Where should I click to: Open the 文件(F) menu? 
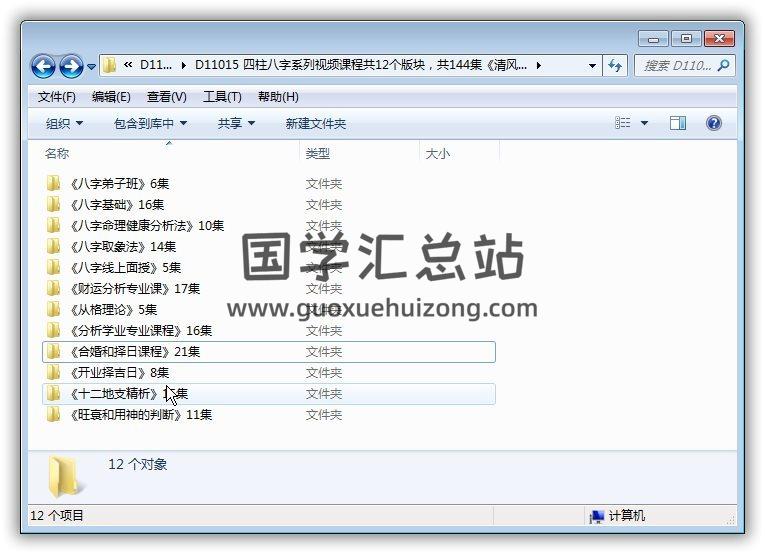(x=57, y=97)
